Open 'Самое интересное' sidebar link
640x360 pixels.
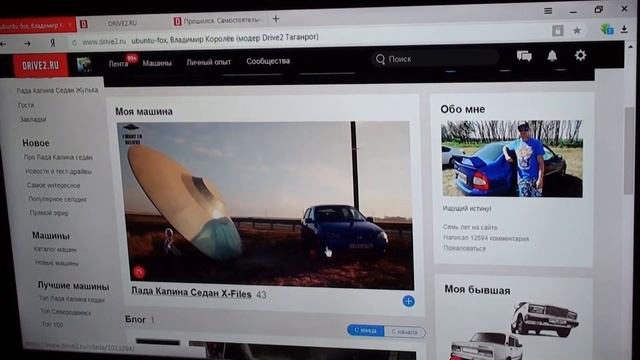tap(53, 185)
